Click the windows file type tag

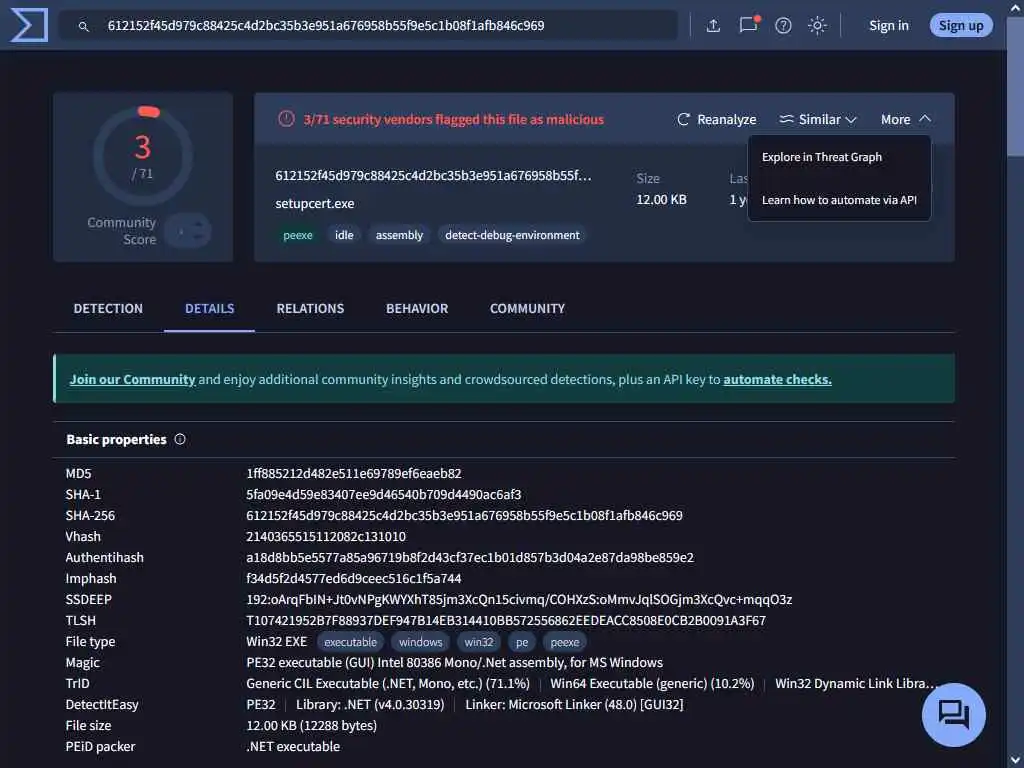[x=421, y=642]
